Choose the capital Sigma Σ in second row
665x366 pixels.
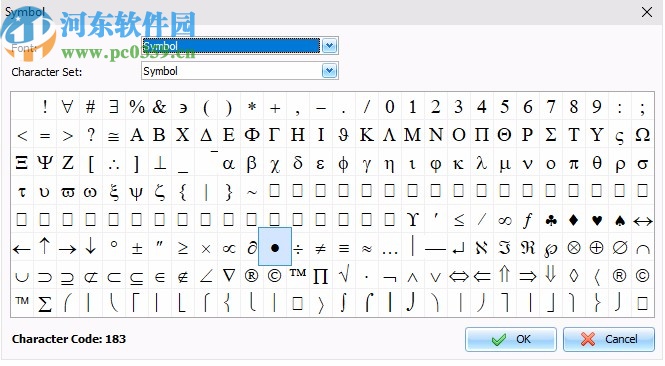point(550,136)
